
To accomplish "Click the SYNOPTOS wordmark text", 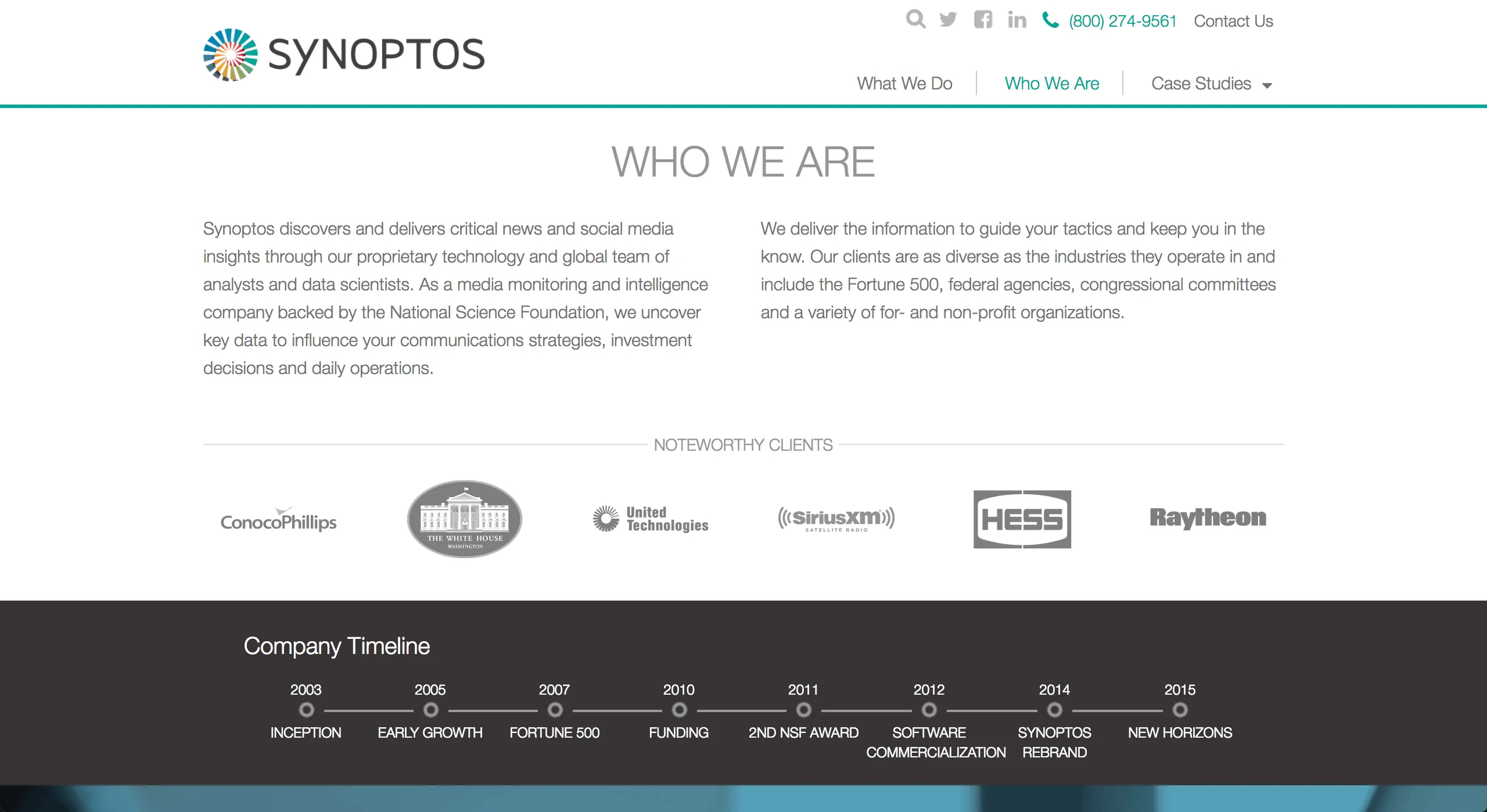I will (376, 55).
